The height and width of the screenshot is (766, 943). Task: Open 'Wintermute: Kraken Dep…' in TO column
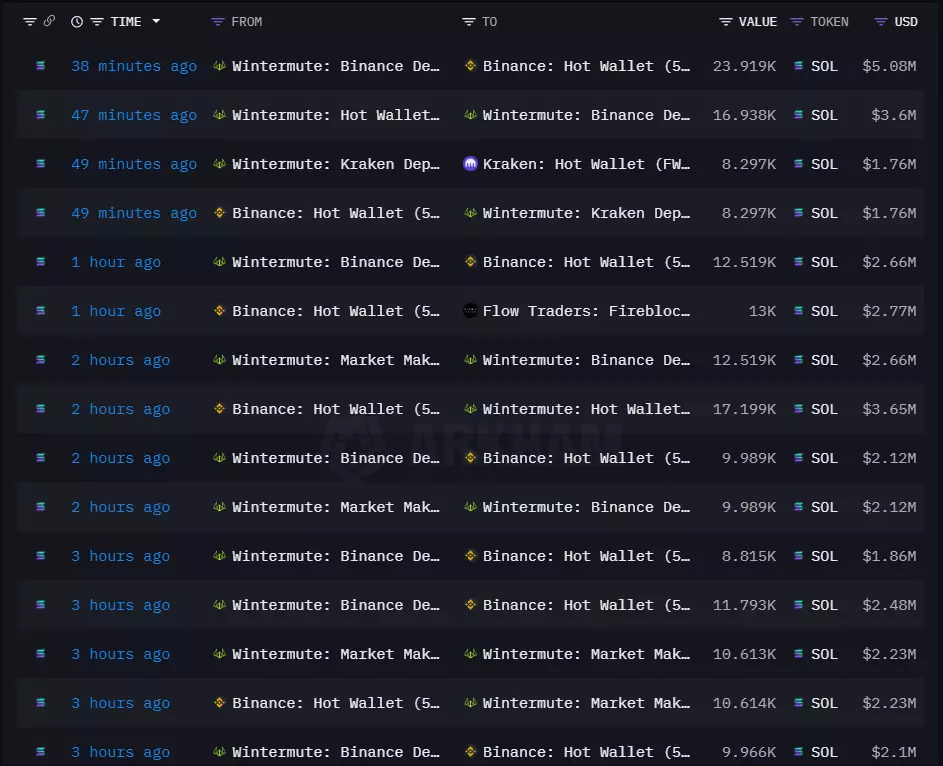point(586,213)
